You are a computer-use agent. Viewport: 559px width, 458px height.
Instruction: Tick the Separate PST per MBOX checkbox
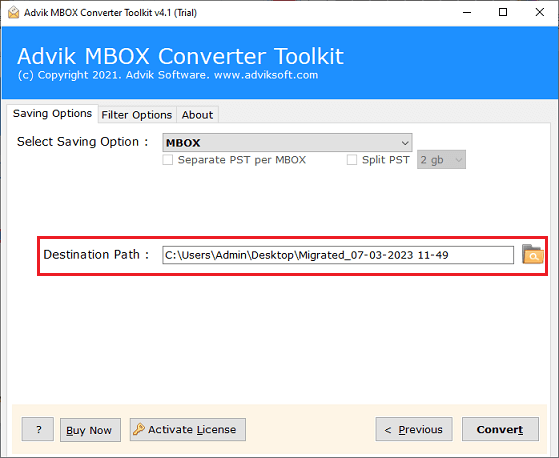(x=168, y=160)
